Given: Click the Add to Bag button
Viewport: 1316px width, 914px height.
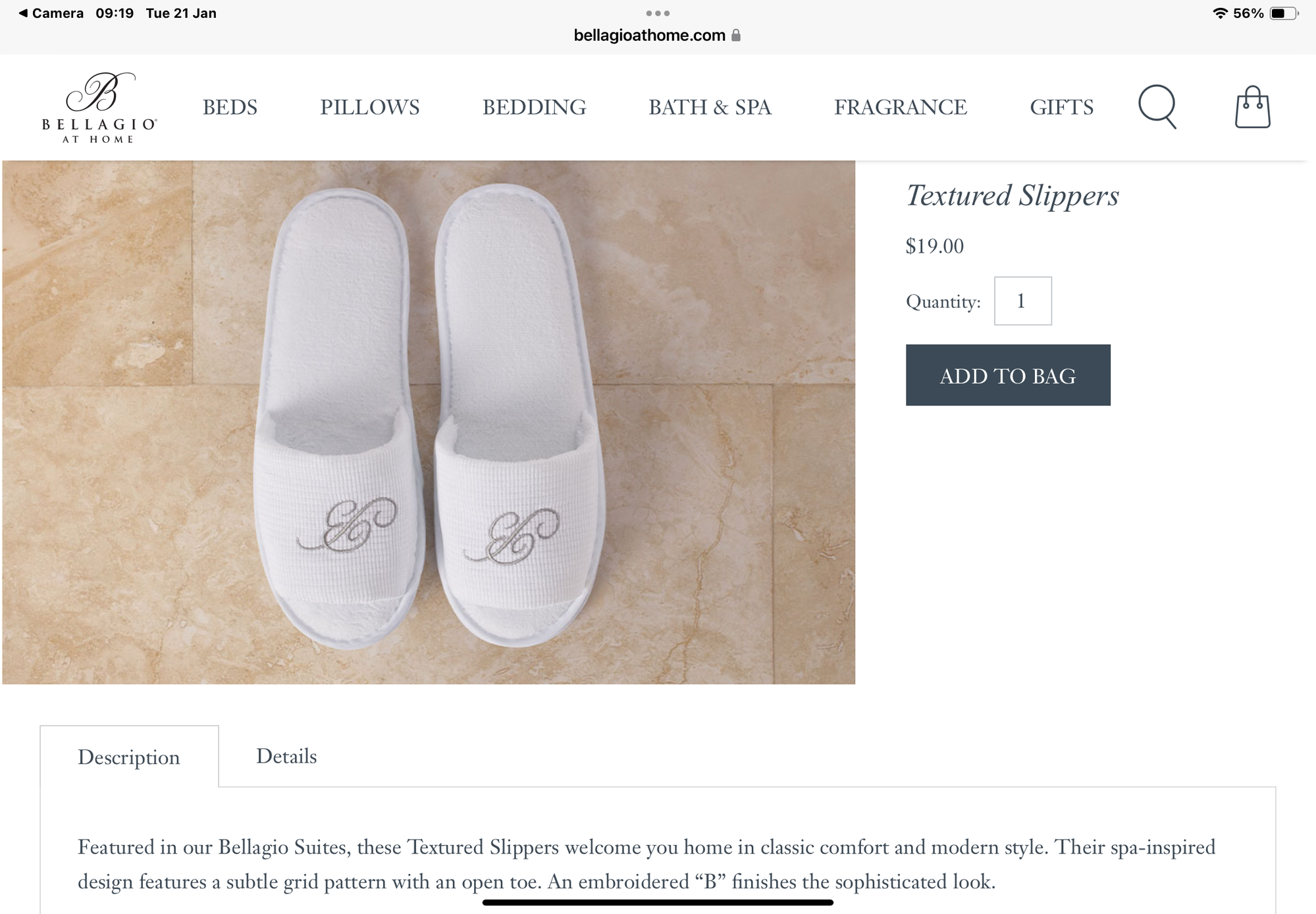Looking at the screenshot, I should (x=1008, y=375).
